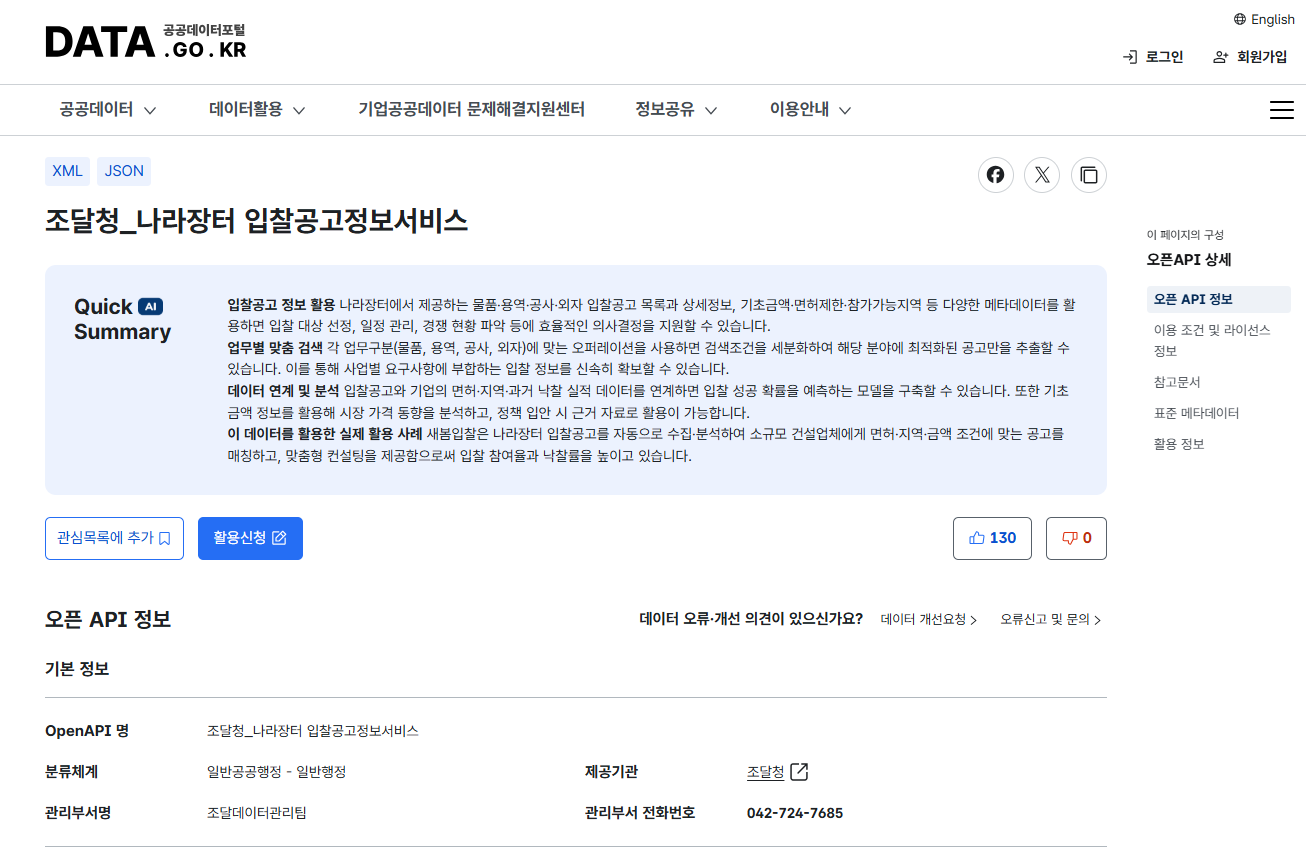Click the 오픈 API 정보 heading
Viewport: 1306px width, 868px height.
tap(108, 619)
